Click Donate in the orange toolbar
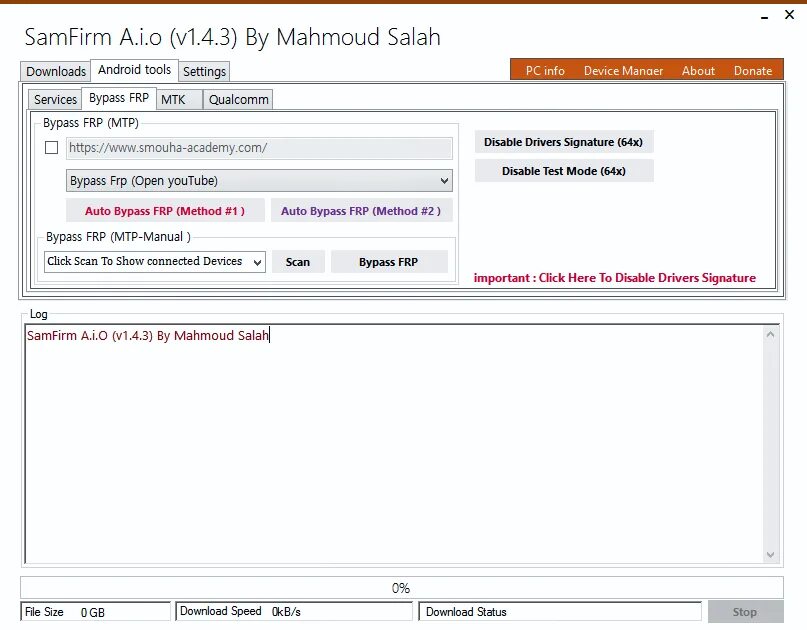 [752, 71]
